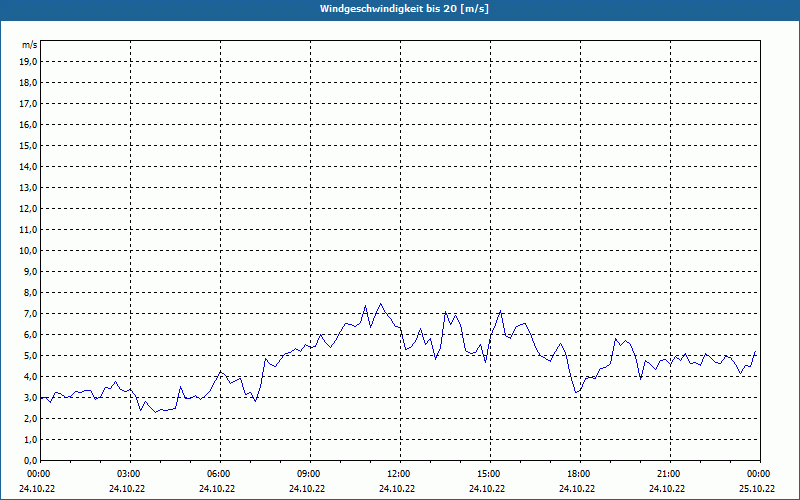Pick the 14,0 tick label

[28, 166]
